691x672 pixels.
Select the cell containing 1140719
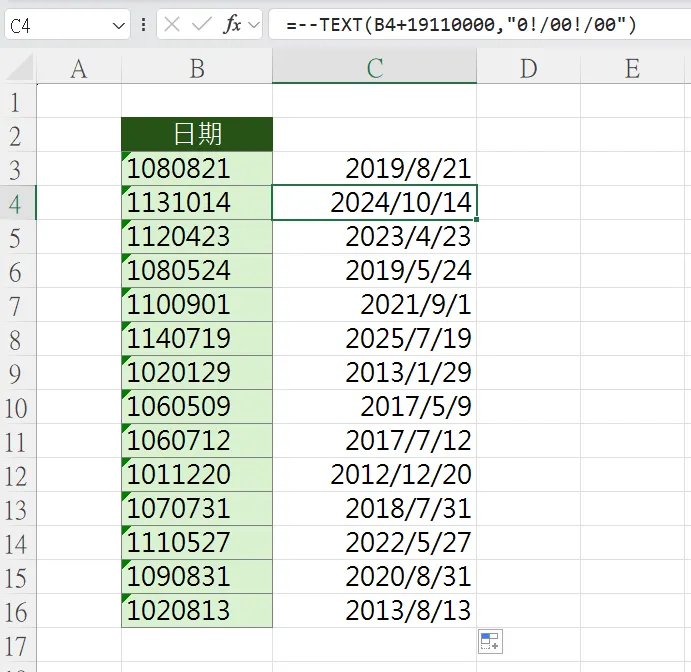pos(197,338)
